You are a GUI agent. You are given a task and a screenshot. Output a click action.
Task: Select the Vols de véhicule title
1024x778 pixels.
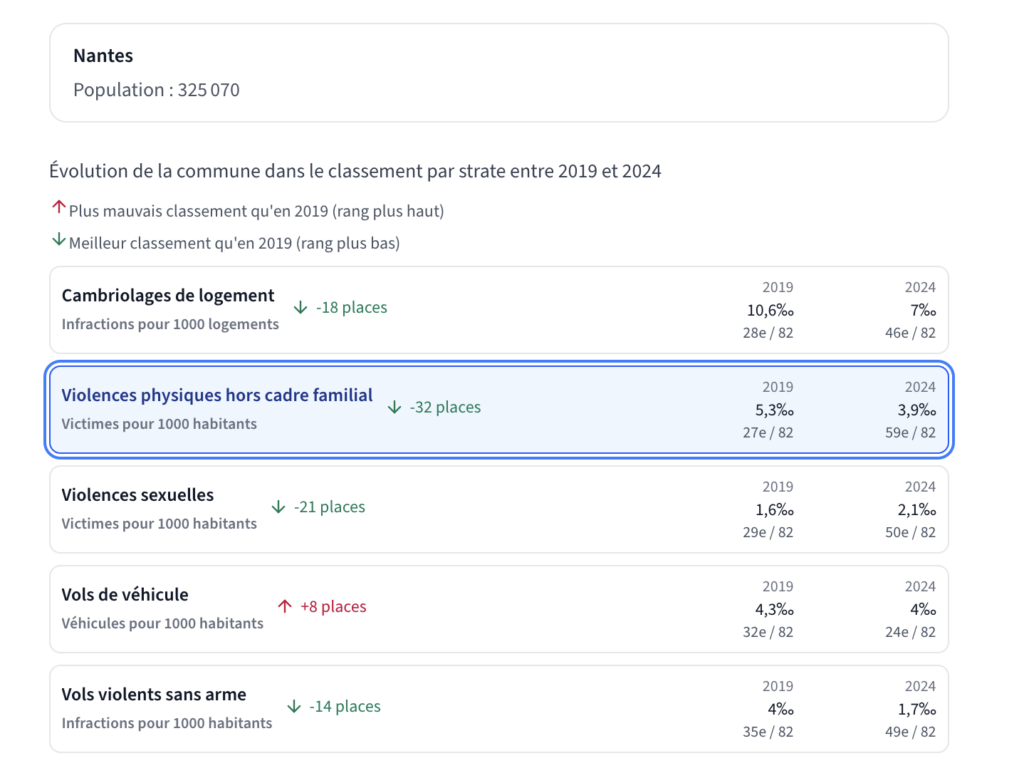pos(125,595)
